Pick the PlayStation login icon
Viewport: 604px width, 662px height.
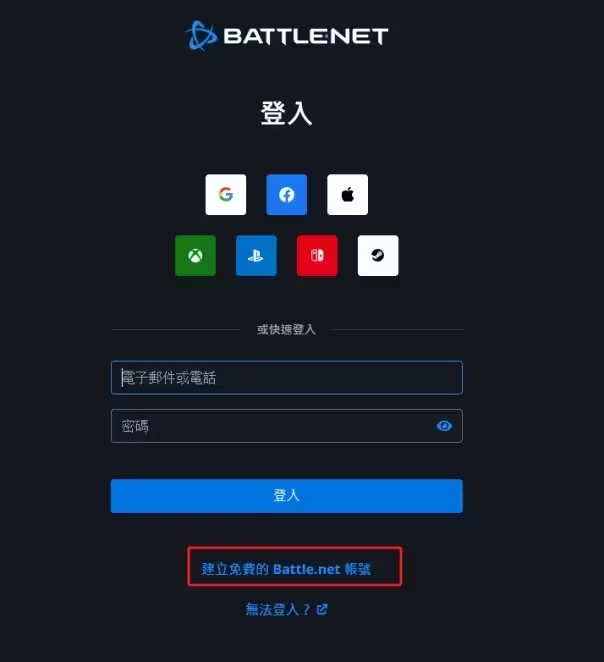(x=256, y=255)
